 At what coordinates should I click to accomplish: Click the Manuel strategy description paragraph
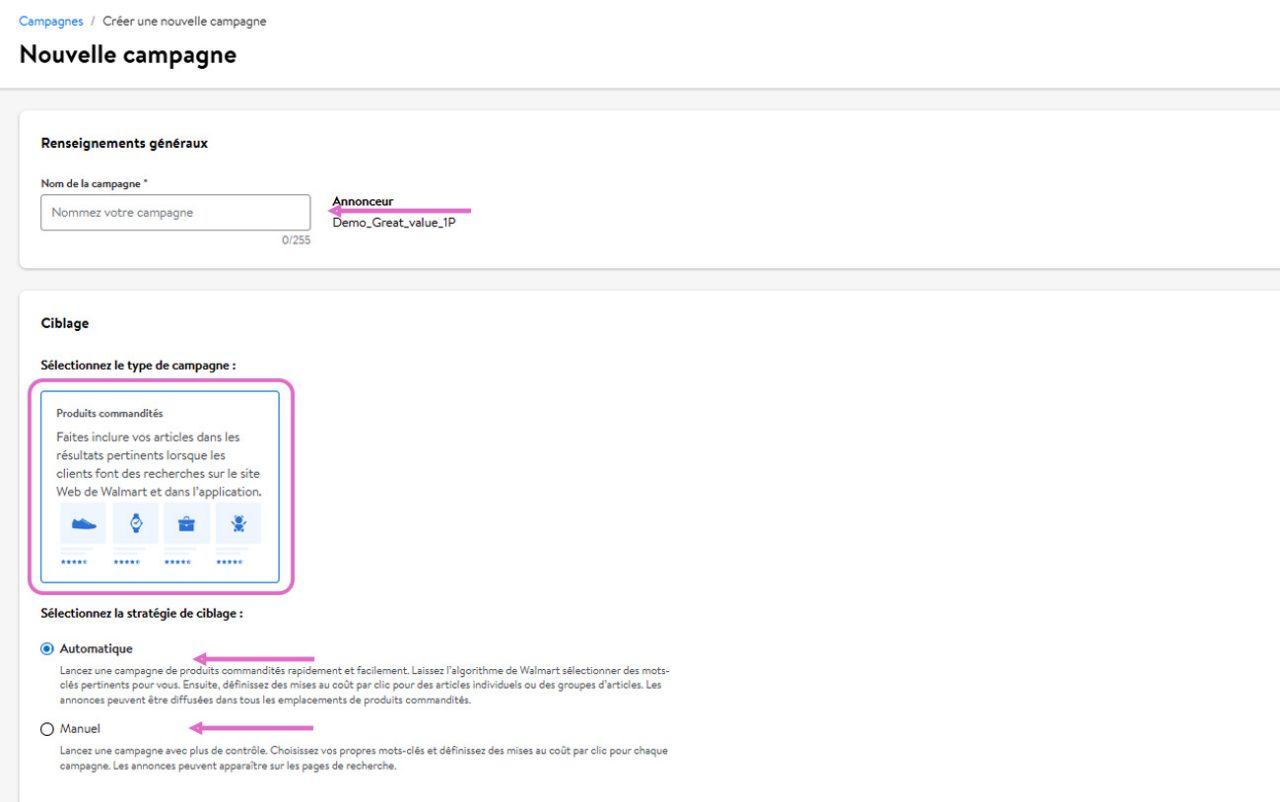coord(363,758)
